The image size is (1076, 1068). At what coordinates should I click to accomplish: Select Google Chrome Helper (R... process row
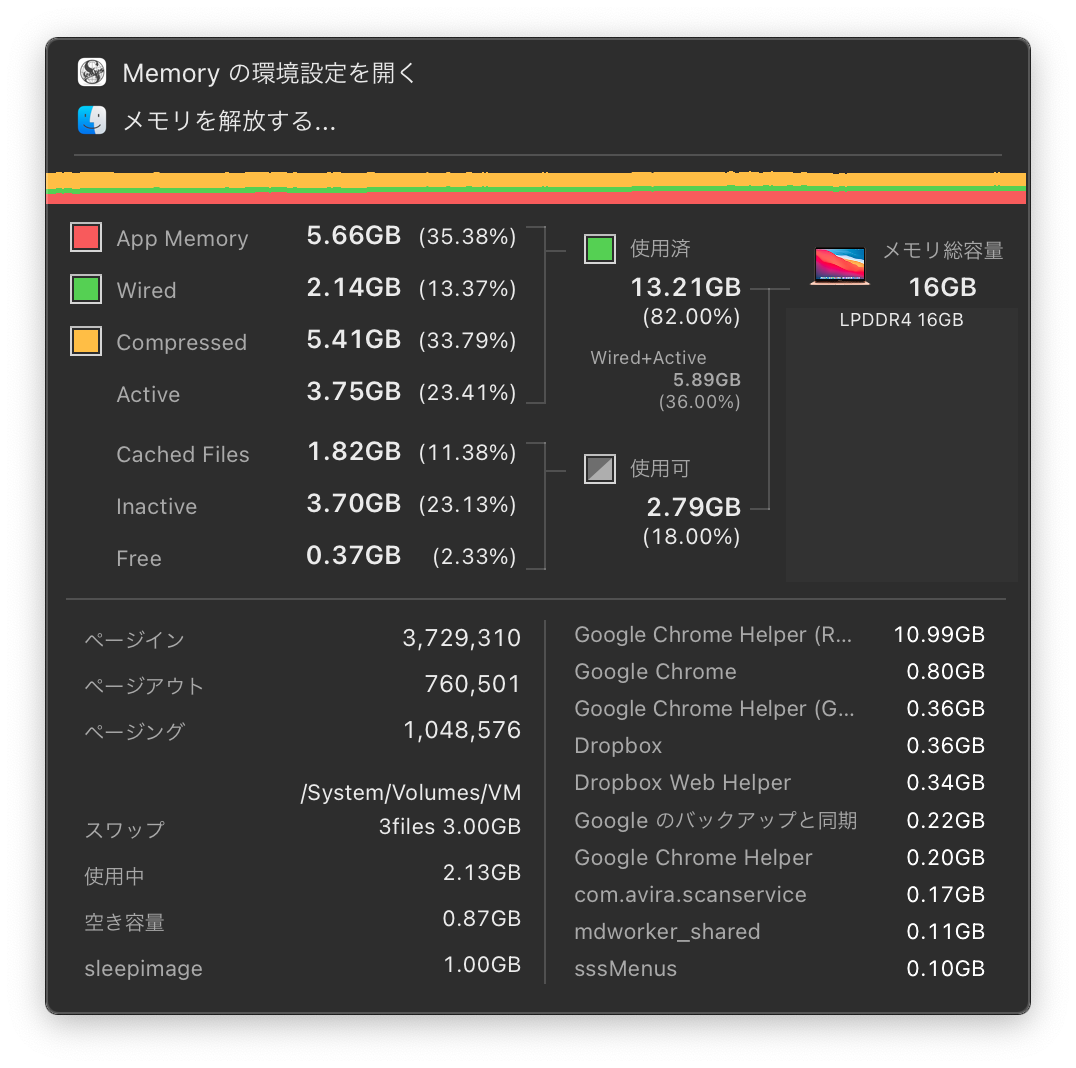pyautogui.click(x=780, y=635)
